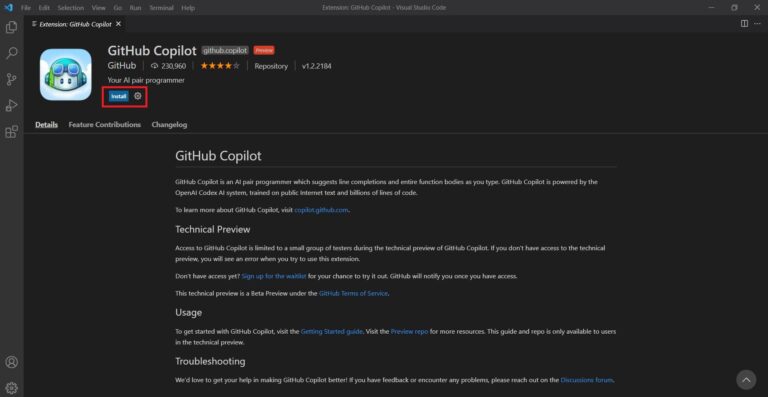Viewport: 768px width, 397px height.
Task: Switch to the Changelog tab
Action: 169,125
